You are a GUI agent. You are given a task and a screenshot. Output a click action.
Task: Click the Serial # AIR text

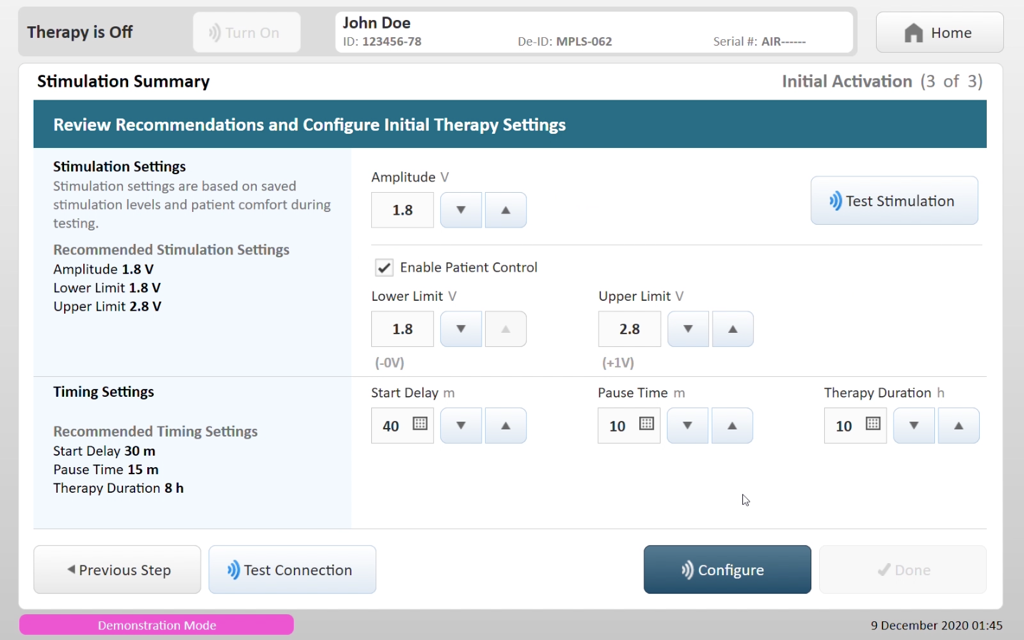tap(760, 42)
